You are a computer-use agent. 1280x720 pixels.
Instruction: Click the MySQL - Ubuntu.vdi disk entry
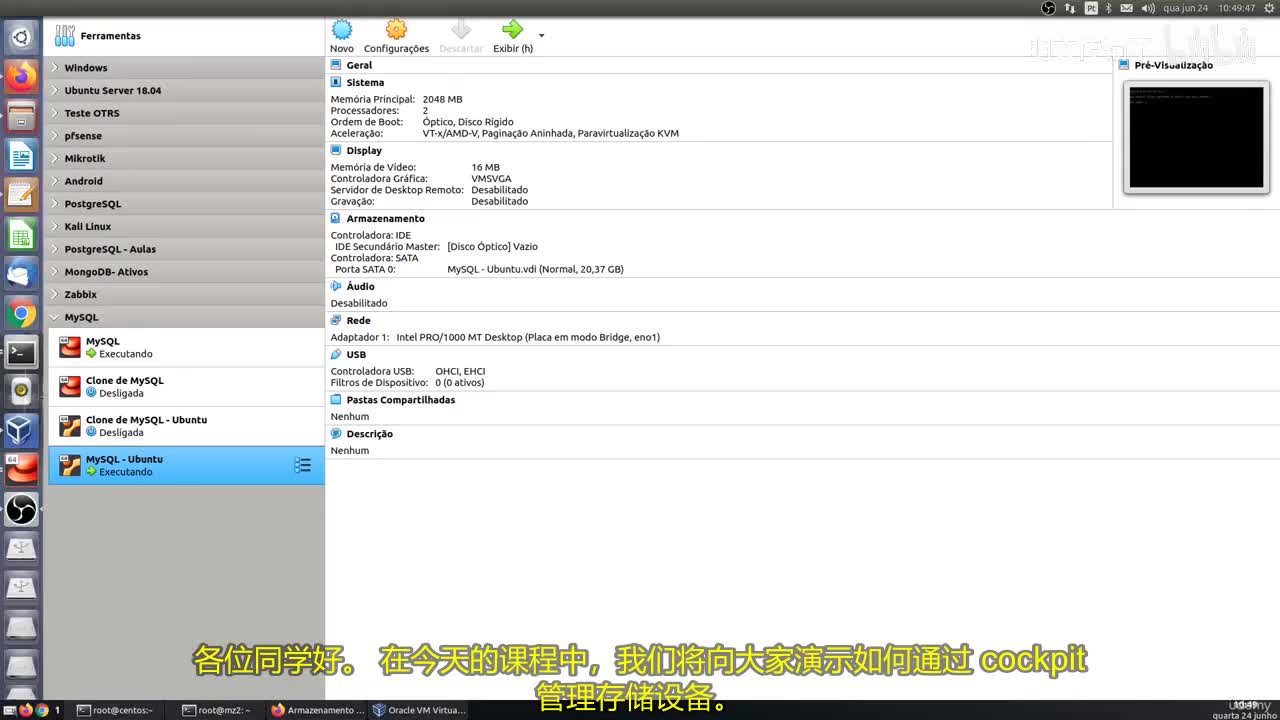pos(535,269)
